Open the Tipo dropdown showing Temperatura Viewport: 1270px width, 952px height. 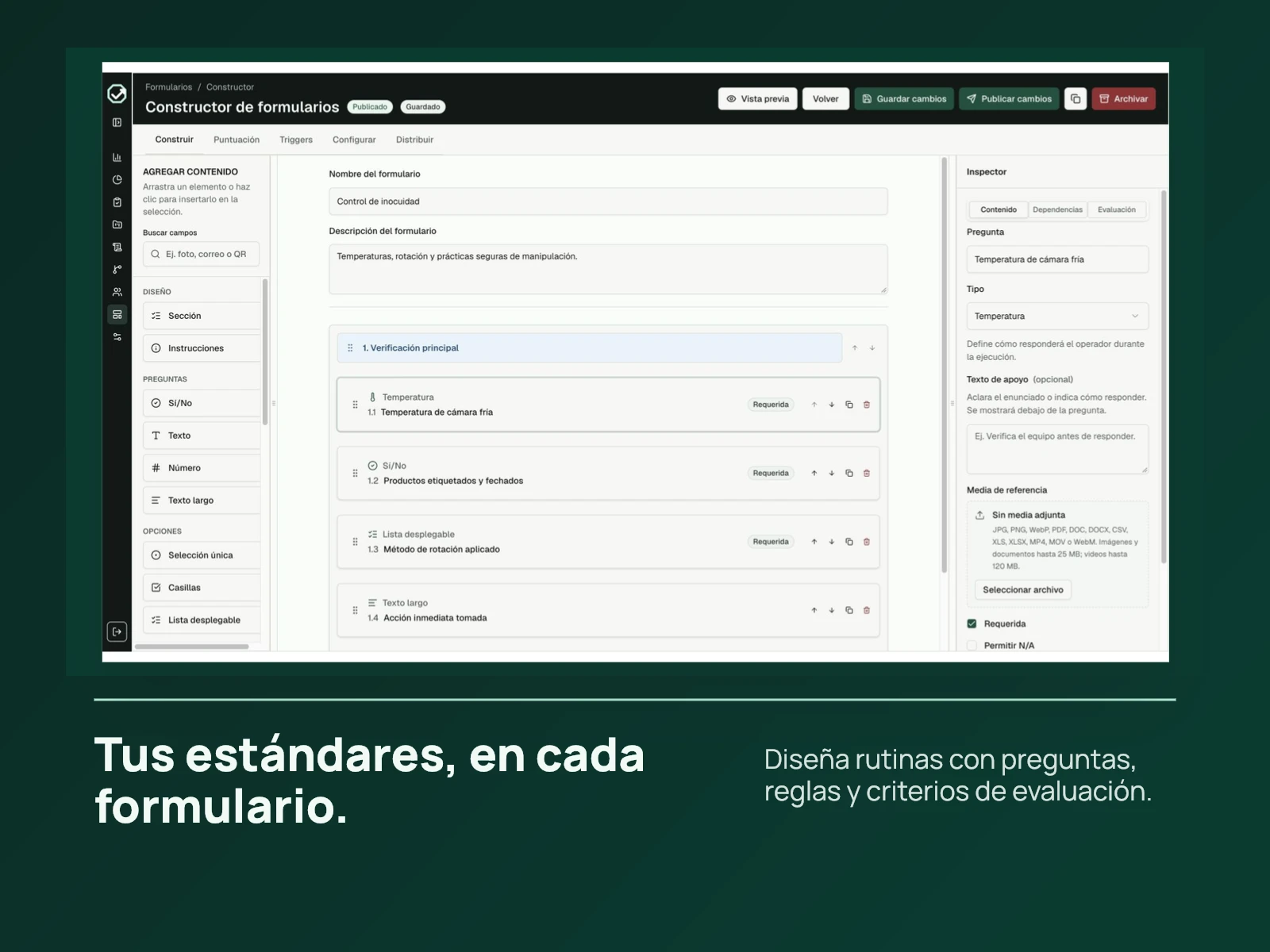(1057, 317)
